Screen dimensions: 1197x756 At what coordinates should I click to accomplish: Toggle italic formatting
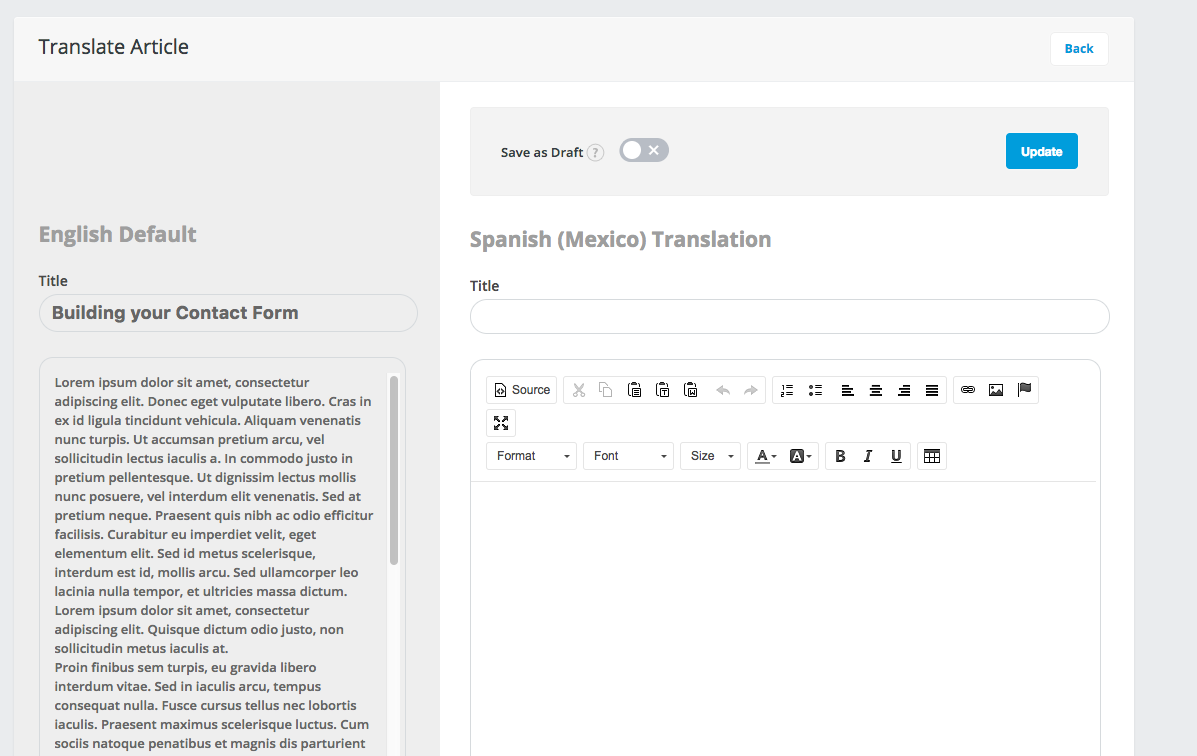point(868,456)
